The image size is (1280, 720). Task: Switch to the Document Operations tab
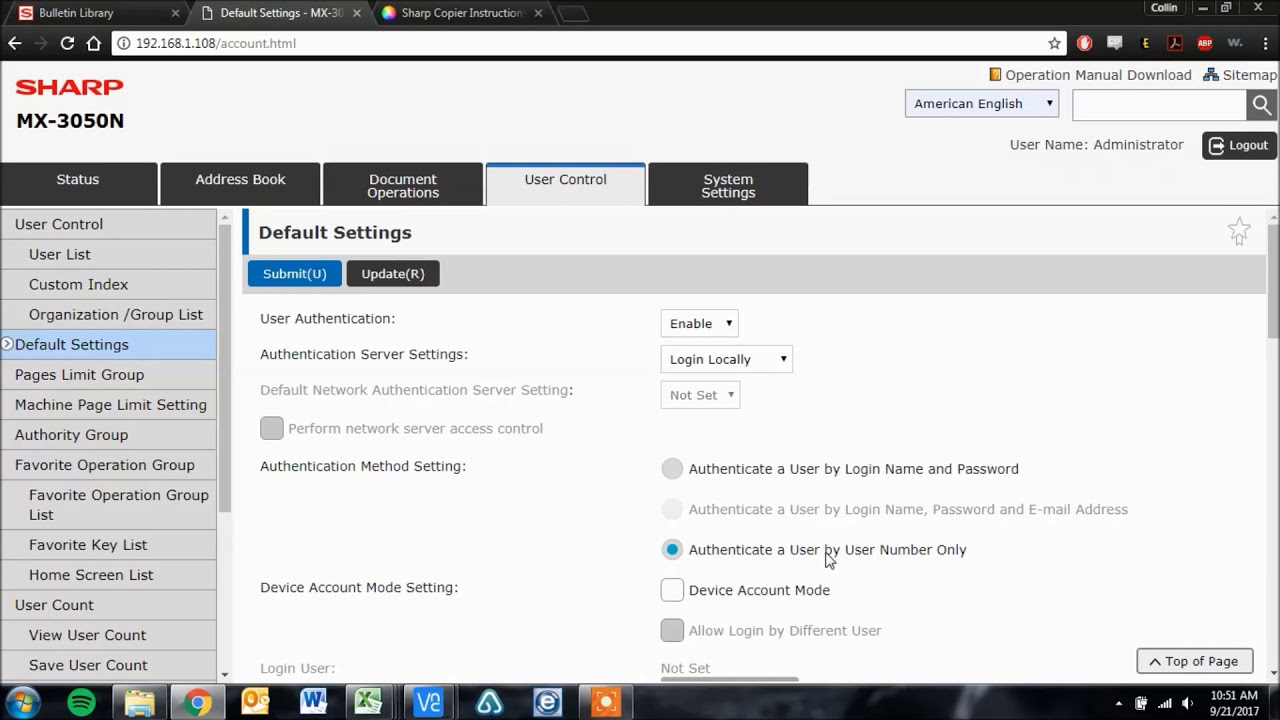click(403, 184)
